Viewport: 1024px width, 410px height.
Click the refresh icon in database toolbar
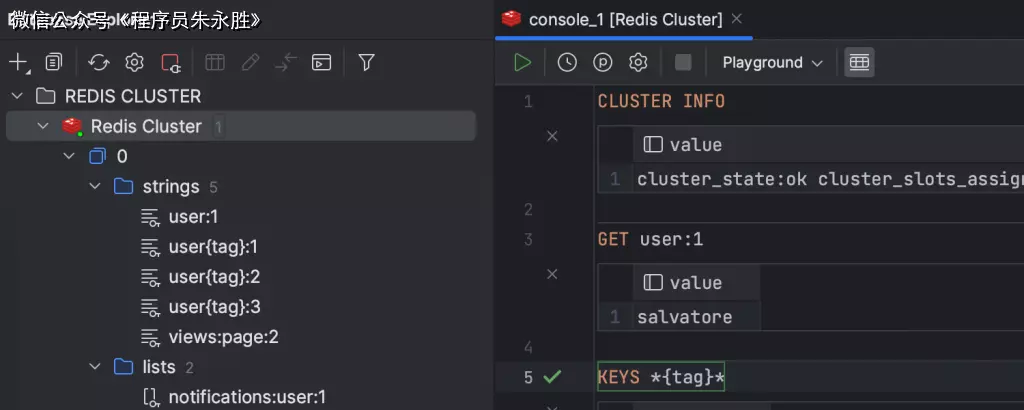pos(98,62)
